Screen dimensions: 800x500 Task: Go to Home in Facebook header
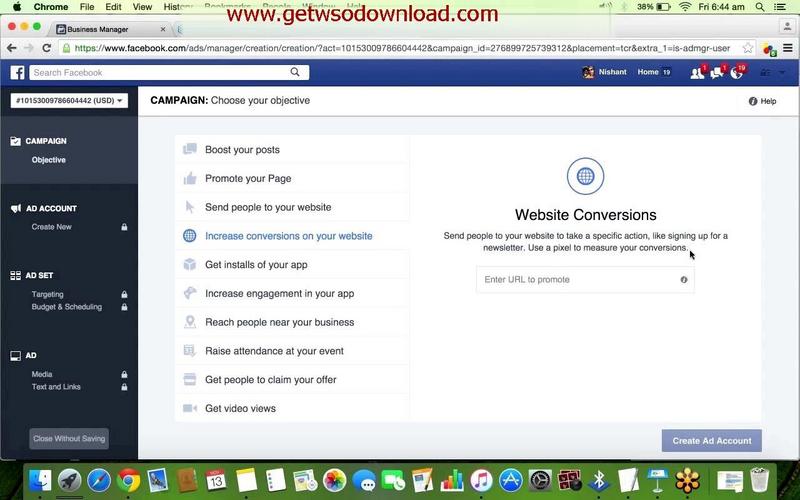(648, 72)
